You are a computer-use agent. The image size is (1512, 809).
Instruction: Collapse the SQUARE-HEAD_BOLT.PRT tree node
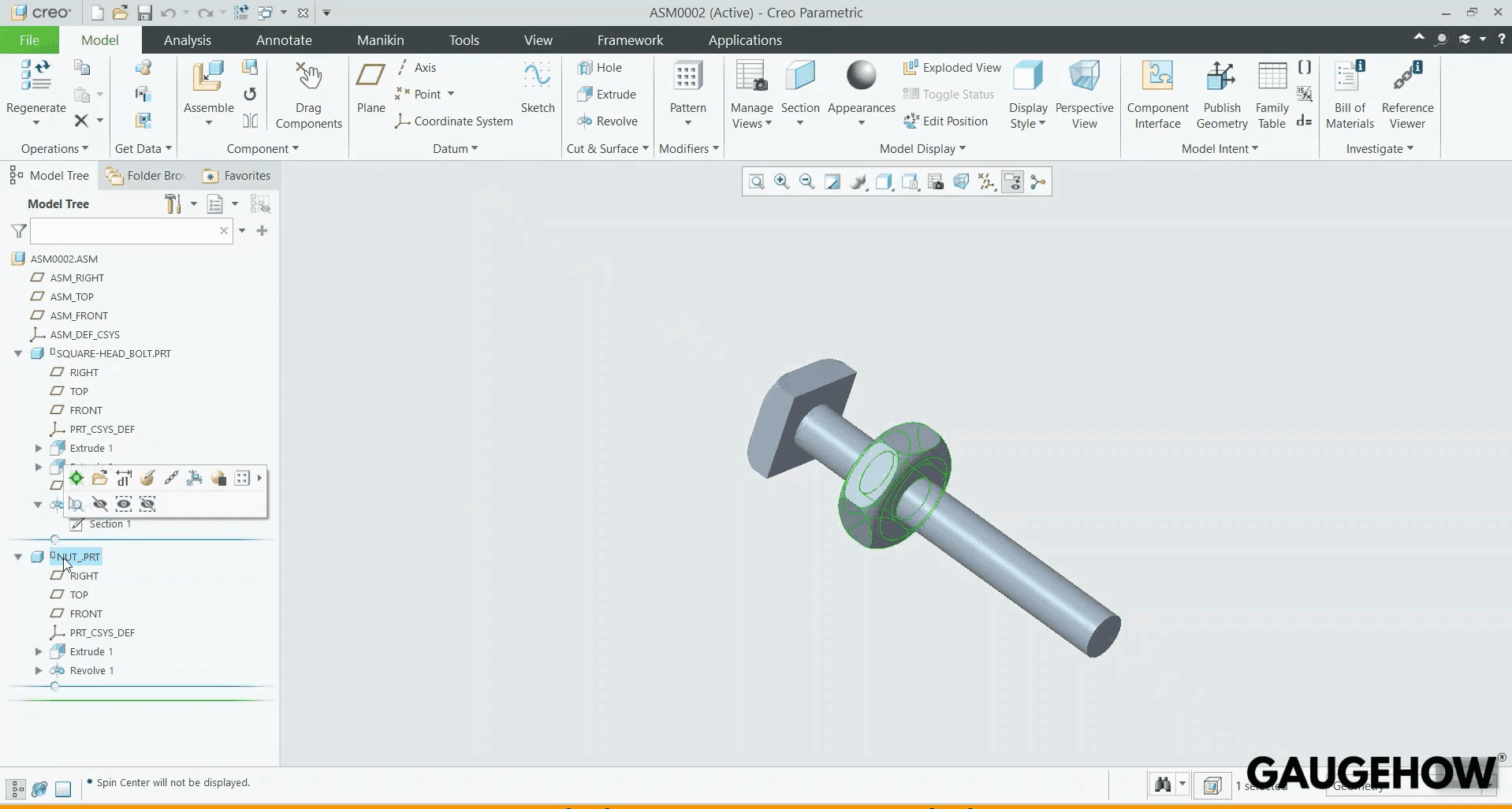17,353
